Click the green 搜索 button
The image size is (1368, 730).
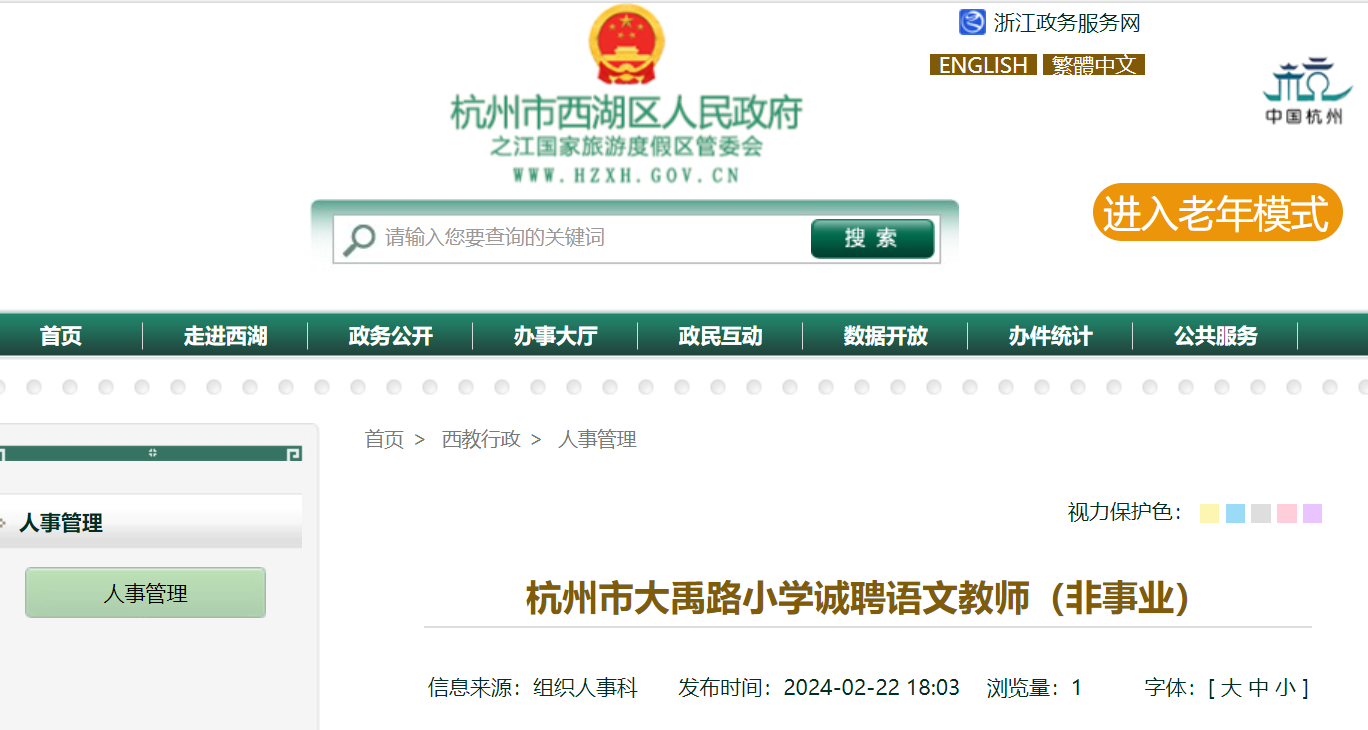(872, 239)
